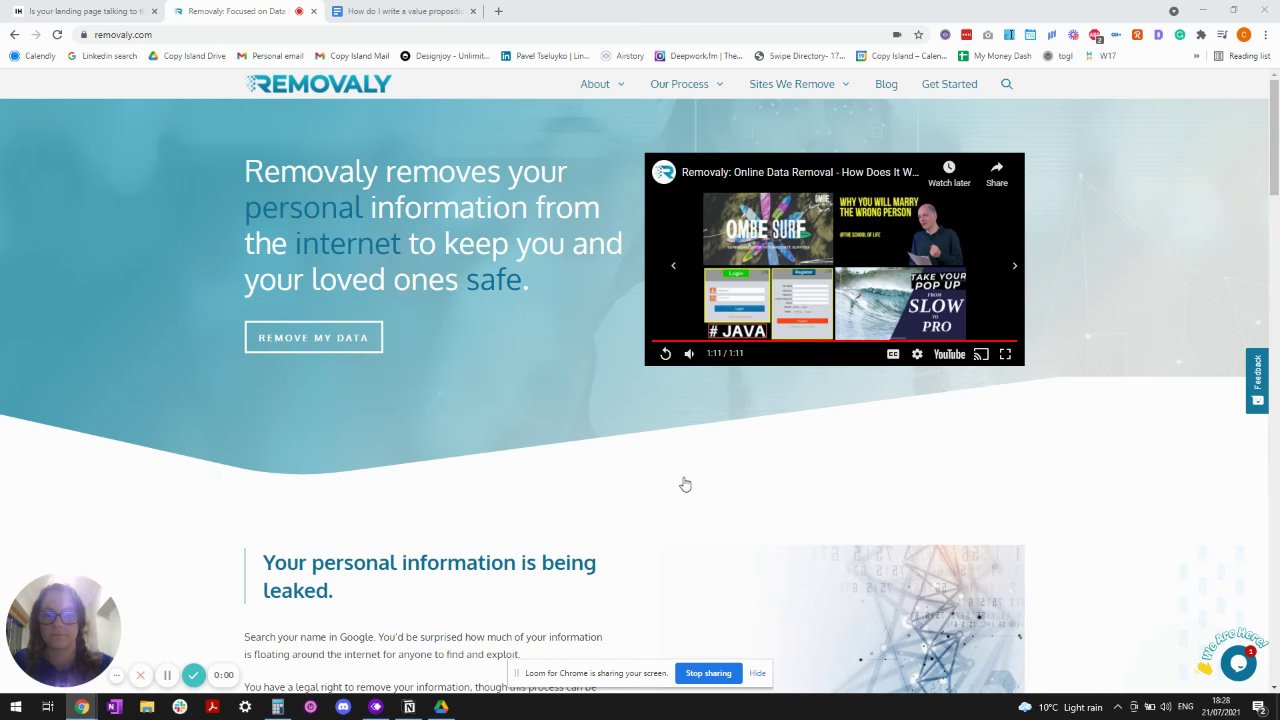Open My Money Dash bookmark
Screen dimensions: 1280x720
point(995,56)
